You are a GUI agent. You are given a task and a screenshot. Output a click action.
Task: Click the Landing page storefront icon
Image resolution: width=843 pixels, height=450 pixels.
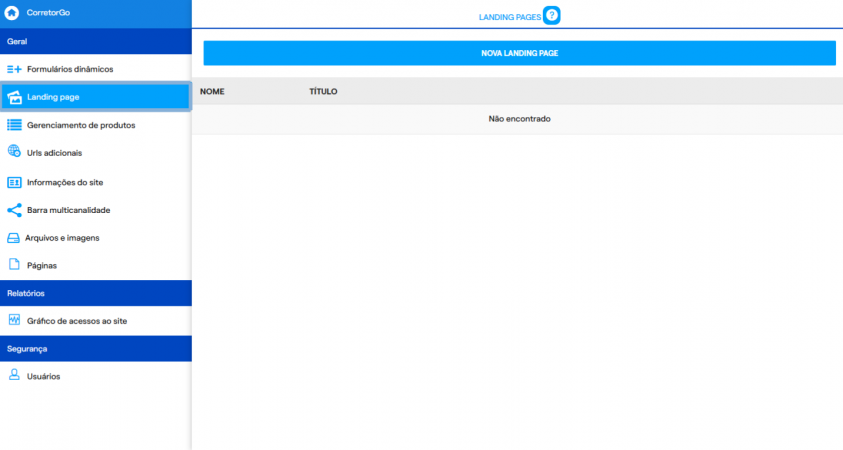[15, 97]
